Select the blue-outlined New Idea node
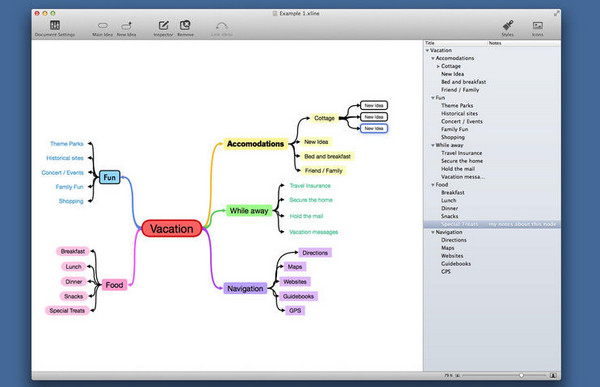Viewport: 600px width, 387px height. pyautogui.click(x=374, y=128)
